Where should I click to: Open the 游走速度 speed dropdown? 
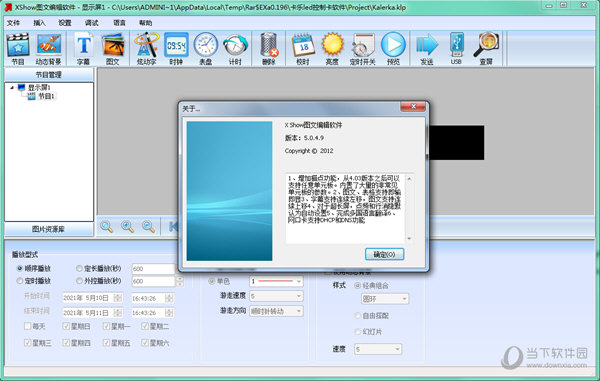[x=276, y=296]
